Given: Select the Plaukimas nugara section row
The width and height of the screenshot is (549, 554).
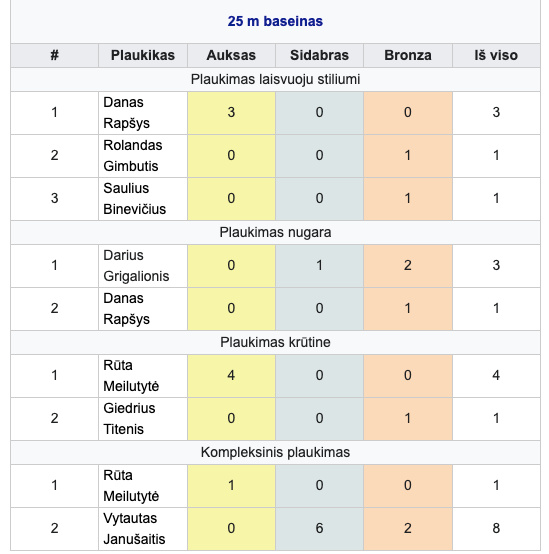Looking at the screenshot, I should click(275, 232).
